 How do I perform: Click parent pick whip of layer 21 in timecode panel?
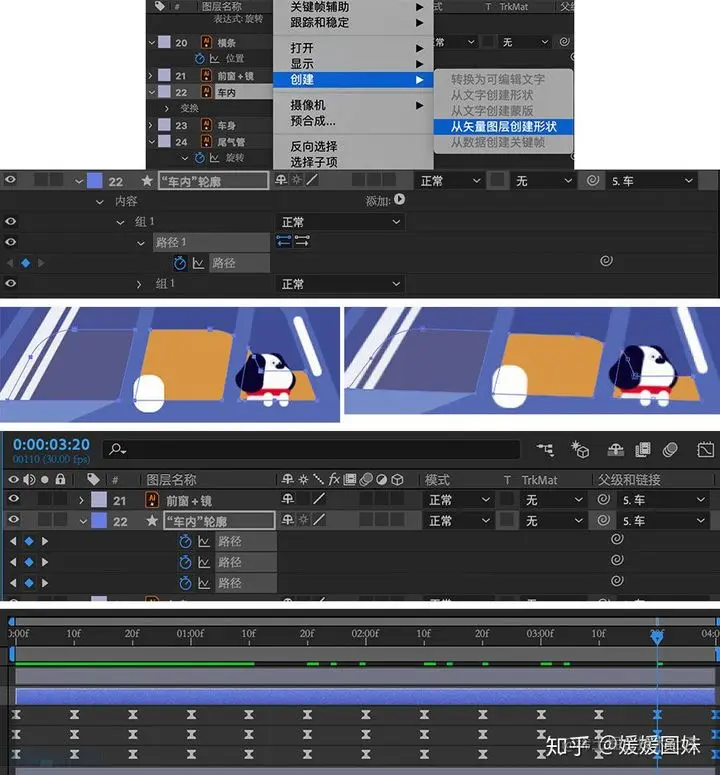tap(603, 499)
